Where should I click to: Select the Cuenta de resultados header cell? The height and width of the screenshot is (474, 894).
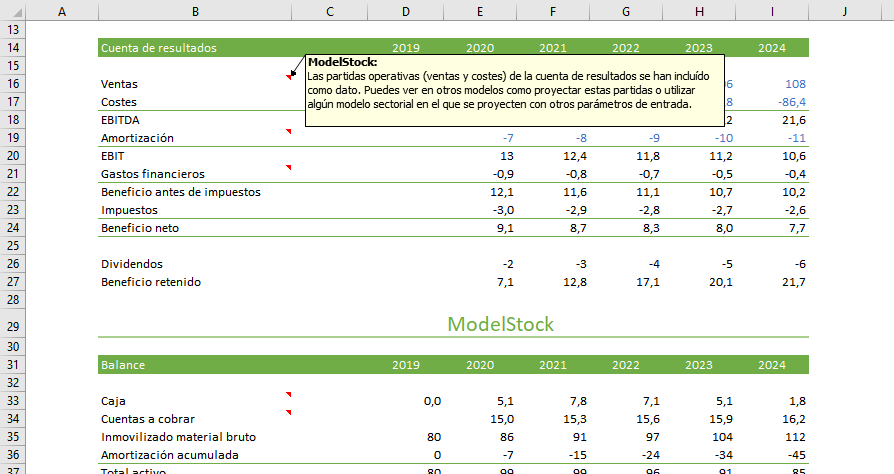(x=195, y=48)
